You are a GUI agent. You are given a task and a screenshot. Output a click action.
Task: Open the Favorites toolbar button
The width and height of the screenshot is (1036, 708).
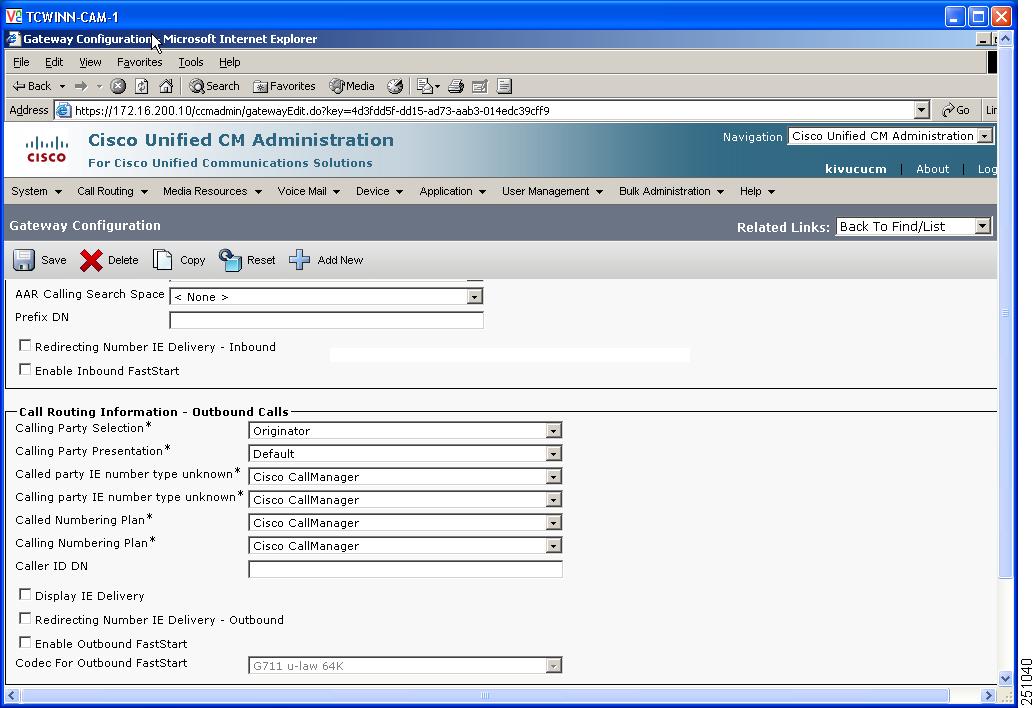pyautogui.click(x=284, y=86)
